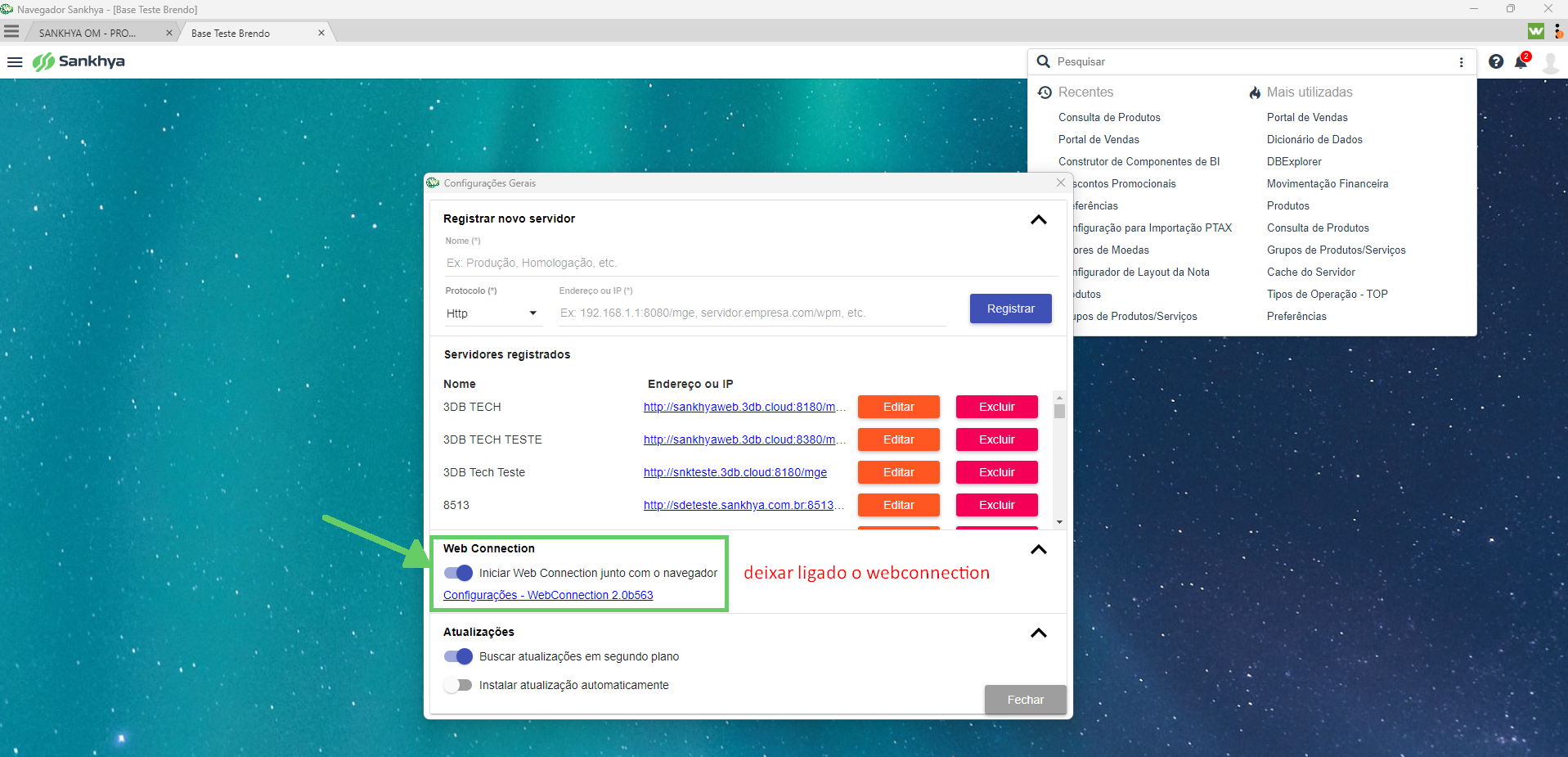Image resolution: width=1568 pixels, height=757 pixels.
Task: Open user profile avatar
Action: click(1550, 62)
